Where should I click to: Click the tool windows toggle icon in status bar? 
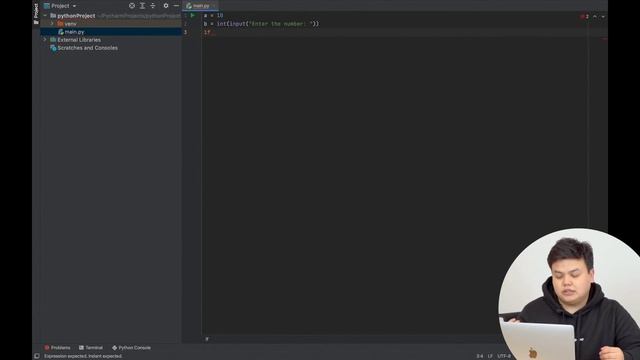(x=37, y=356)
